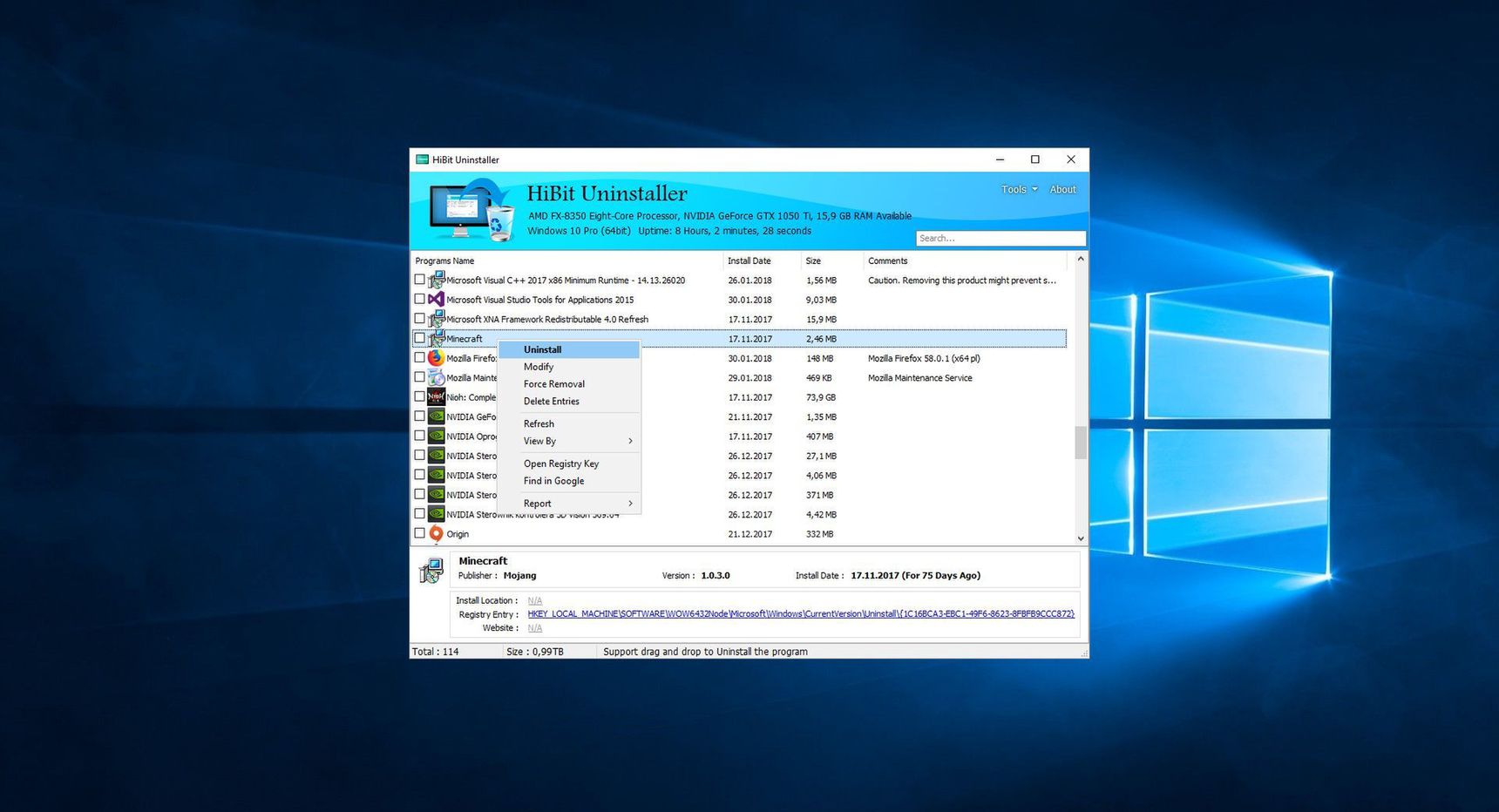This screenshot has height=812, width=1499.
Task: Check the Microsoft XNA Framework checkbox
Action: pyautogui.click(x=419, y=319)
